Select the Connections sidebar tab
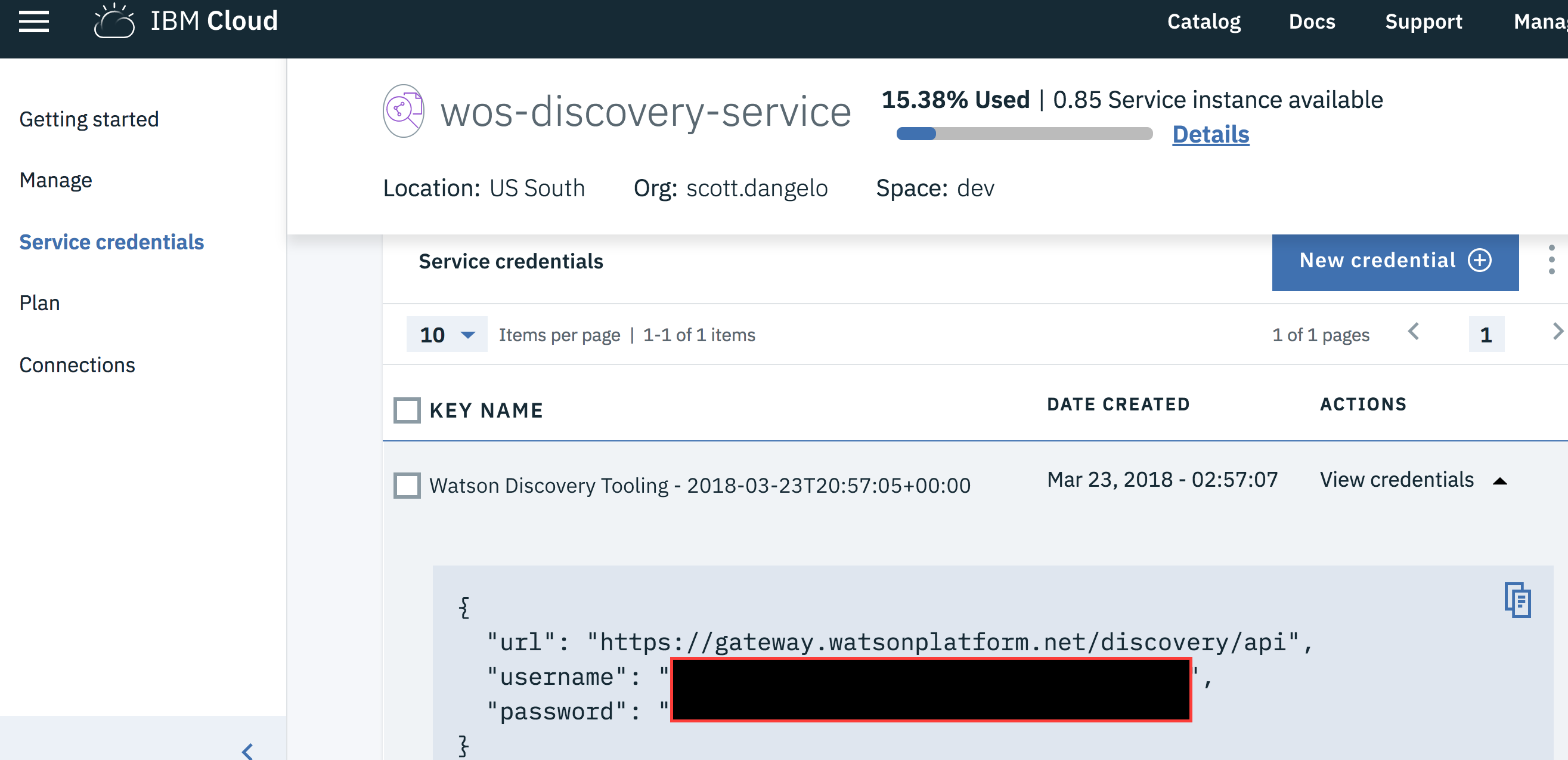This screenshot has width=1568, height=760. (78, 364)
